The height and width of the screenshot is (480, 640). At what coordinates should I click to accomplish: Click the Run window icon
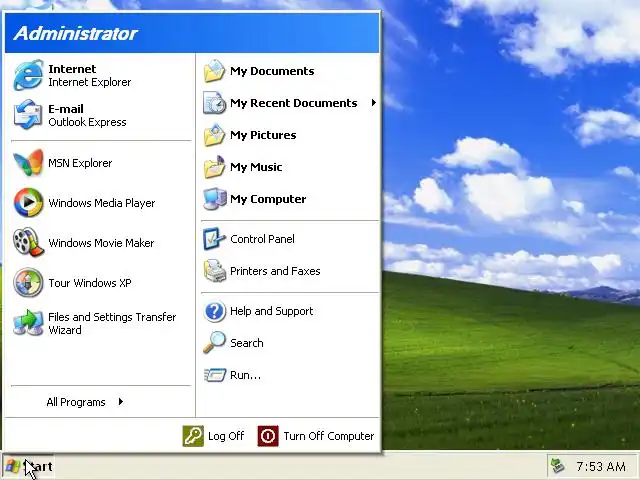215,375
